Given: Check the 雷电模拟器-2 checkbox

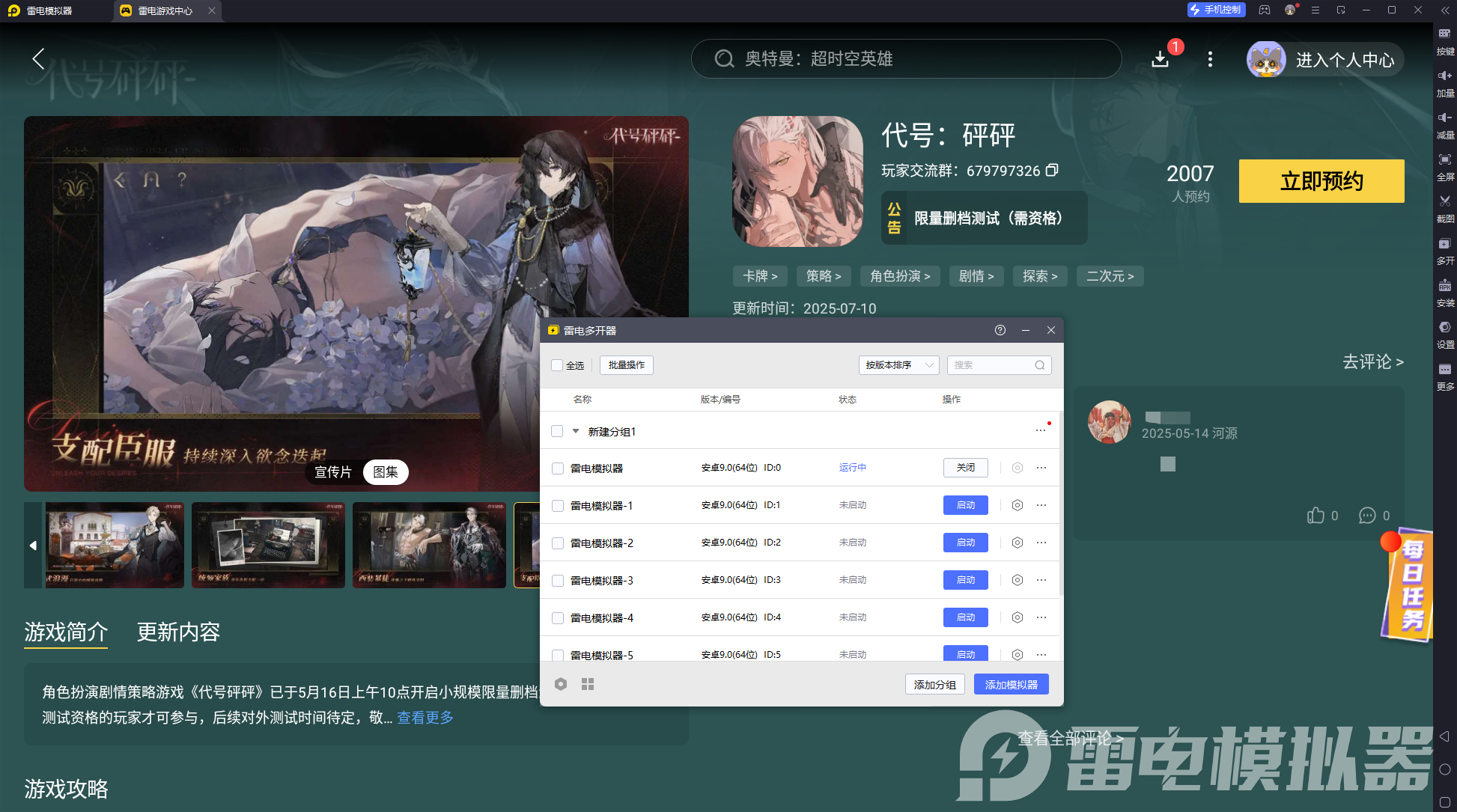Looking at the screenshot, I should (x=558, y=543).
